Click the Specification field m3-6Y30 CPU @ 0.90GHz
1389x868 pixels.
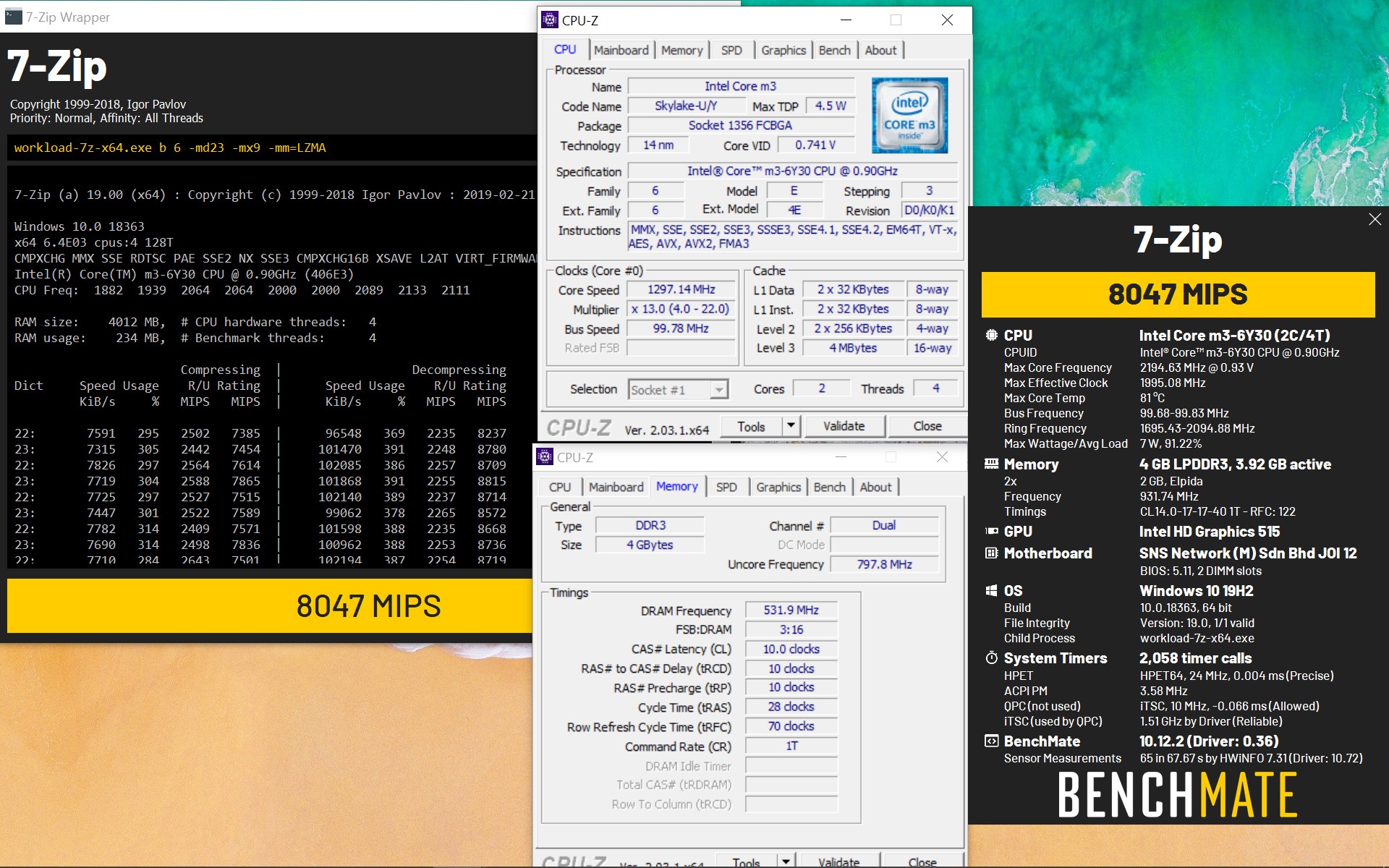point(793,171)
